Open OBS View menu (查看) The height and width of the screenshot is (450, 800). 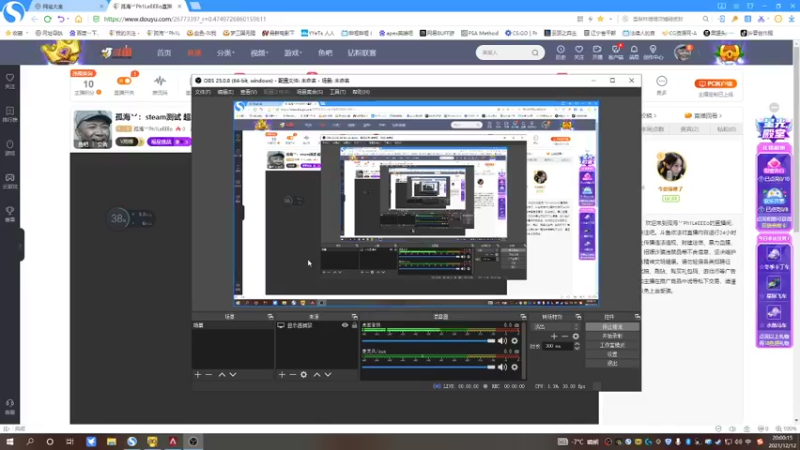click(x=248, y=92)
